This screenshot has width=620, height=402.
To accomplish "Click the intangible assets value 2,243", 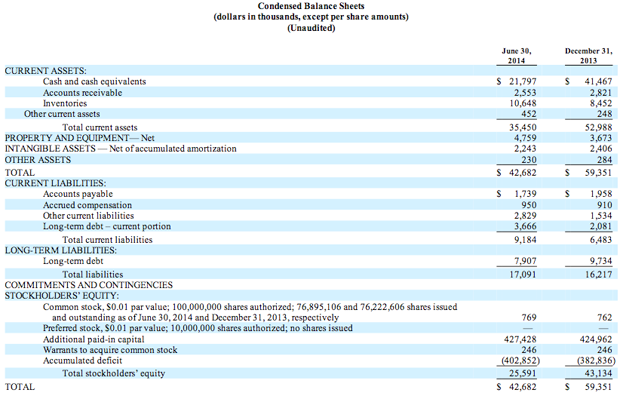I will pos(525,149).
